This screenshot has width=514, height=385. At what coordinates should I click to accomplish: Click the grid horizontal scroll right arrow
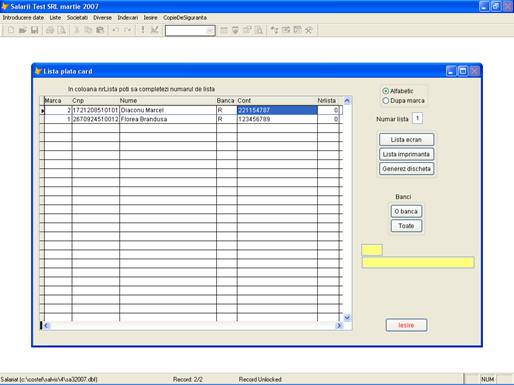coord(339,325)
